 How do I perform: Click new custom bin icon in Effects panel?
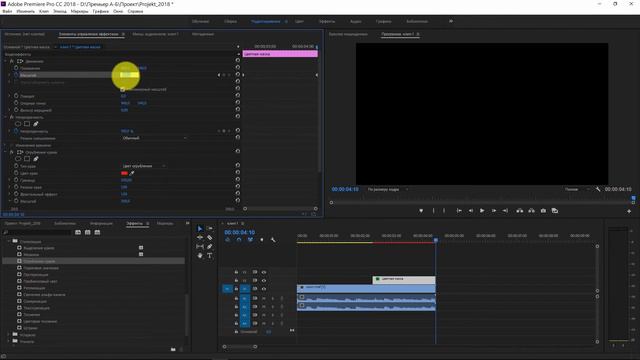coord(173,349)
